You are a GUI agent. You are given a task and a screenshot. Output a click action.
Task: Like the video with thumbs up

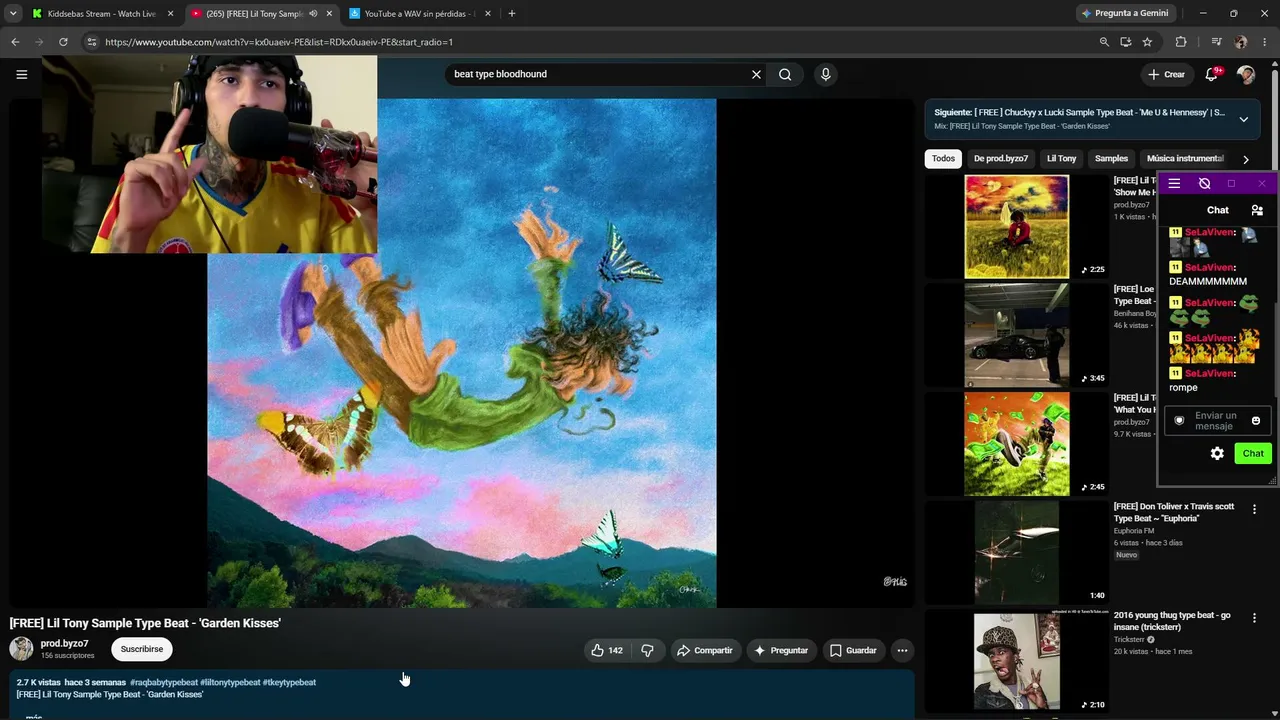coord(607,650)
